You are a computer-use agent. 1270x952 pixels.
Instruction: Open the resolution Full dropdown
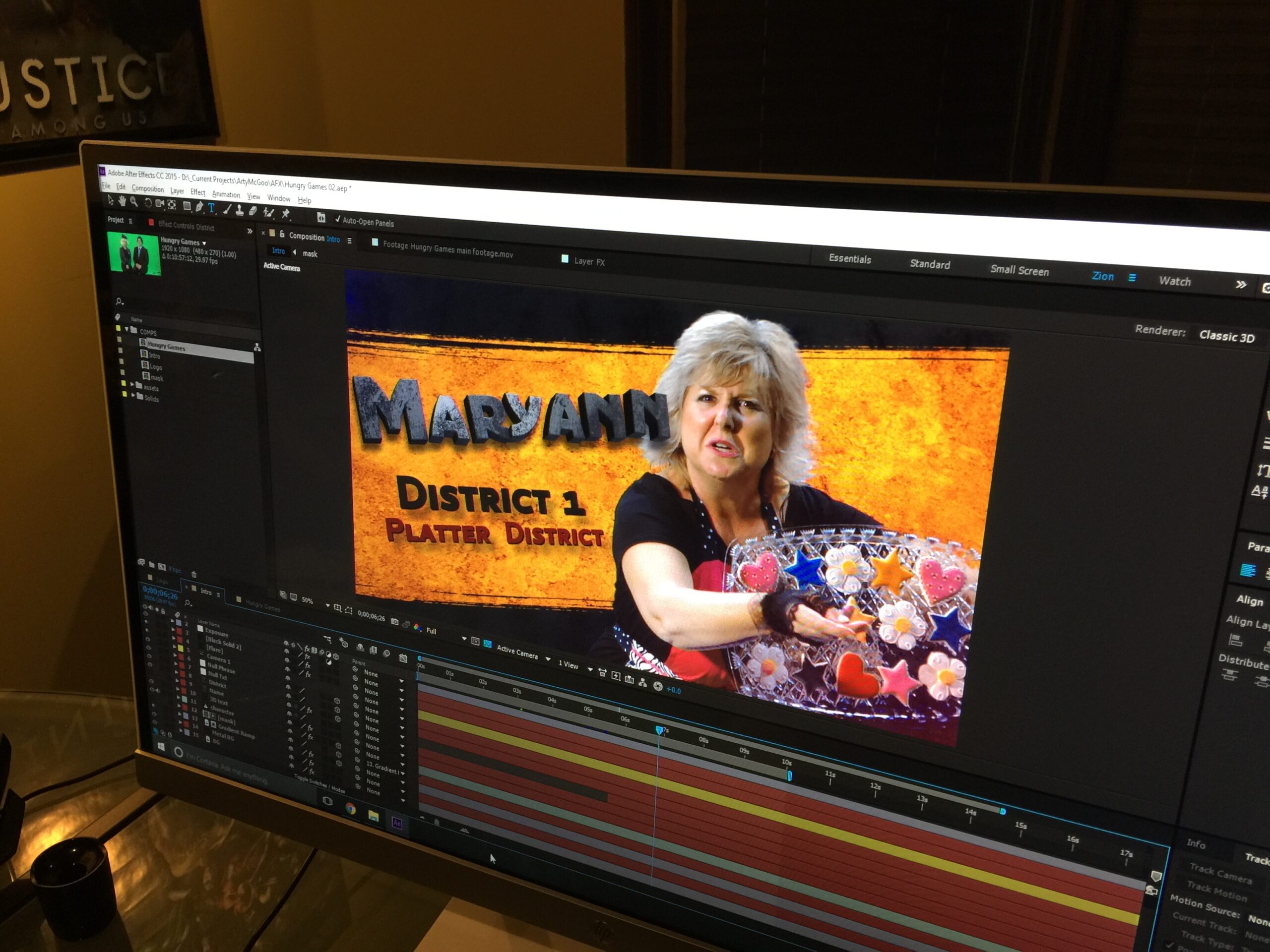(446, 635)
